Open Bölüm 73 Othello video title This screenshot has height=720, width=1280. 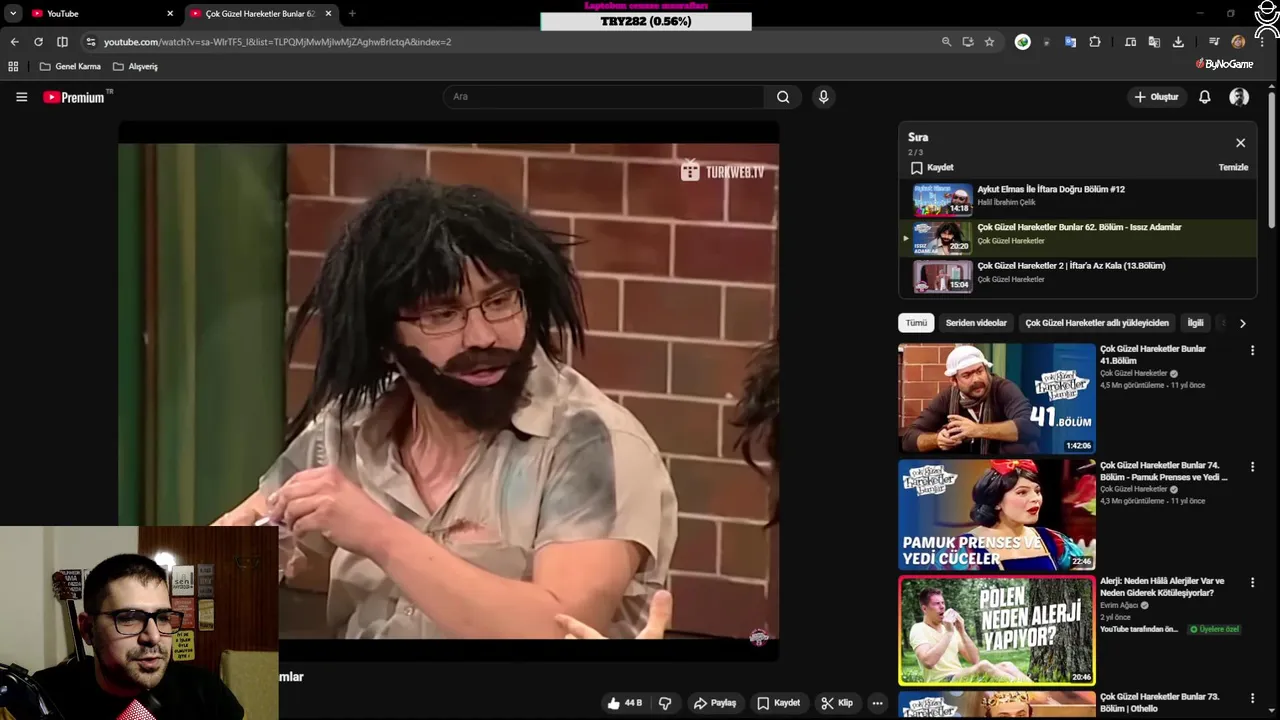pos(1160,703)
